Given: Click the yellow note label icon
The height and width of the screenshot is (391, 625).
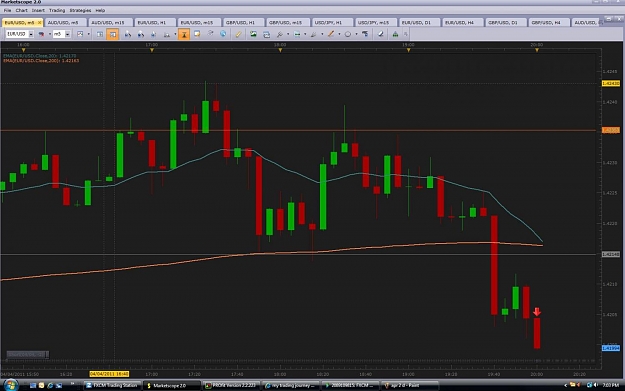Looking at the screenshot, I should 197,34.
